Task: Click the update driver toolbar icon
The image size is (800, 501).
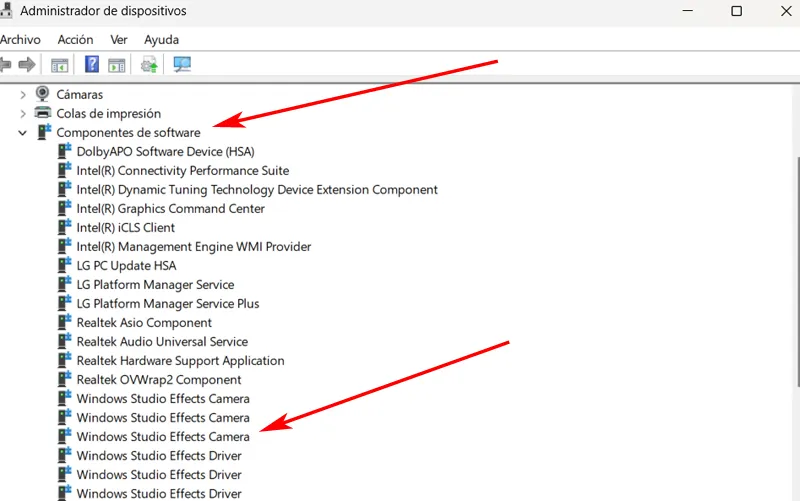Action: pos(149,65)
